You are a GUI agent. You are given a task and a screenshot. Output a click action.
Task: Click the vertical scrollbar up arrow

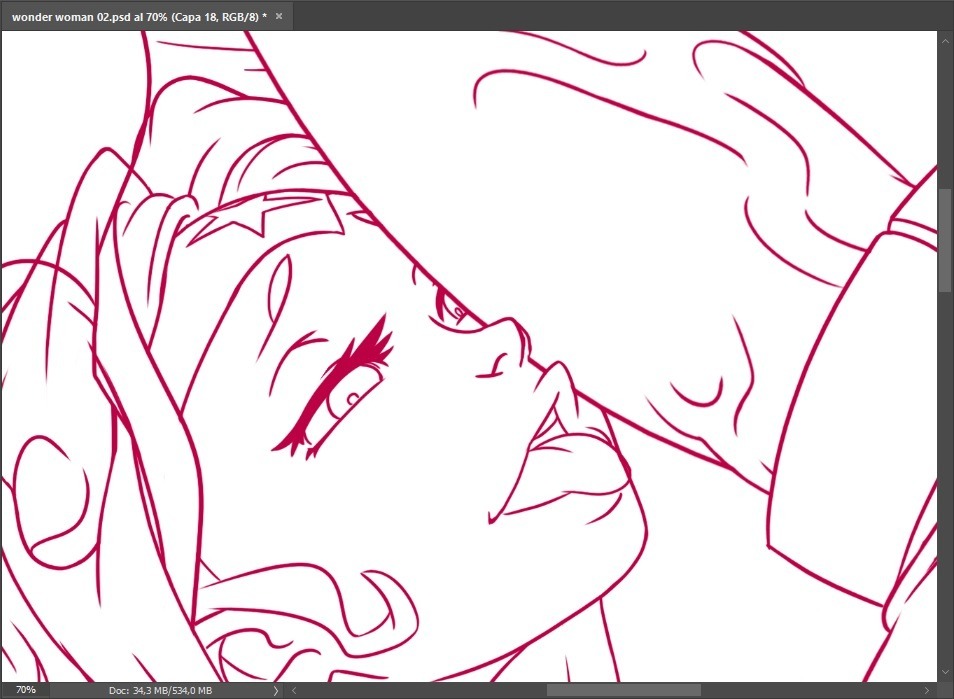(945, 41)
